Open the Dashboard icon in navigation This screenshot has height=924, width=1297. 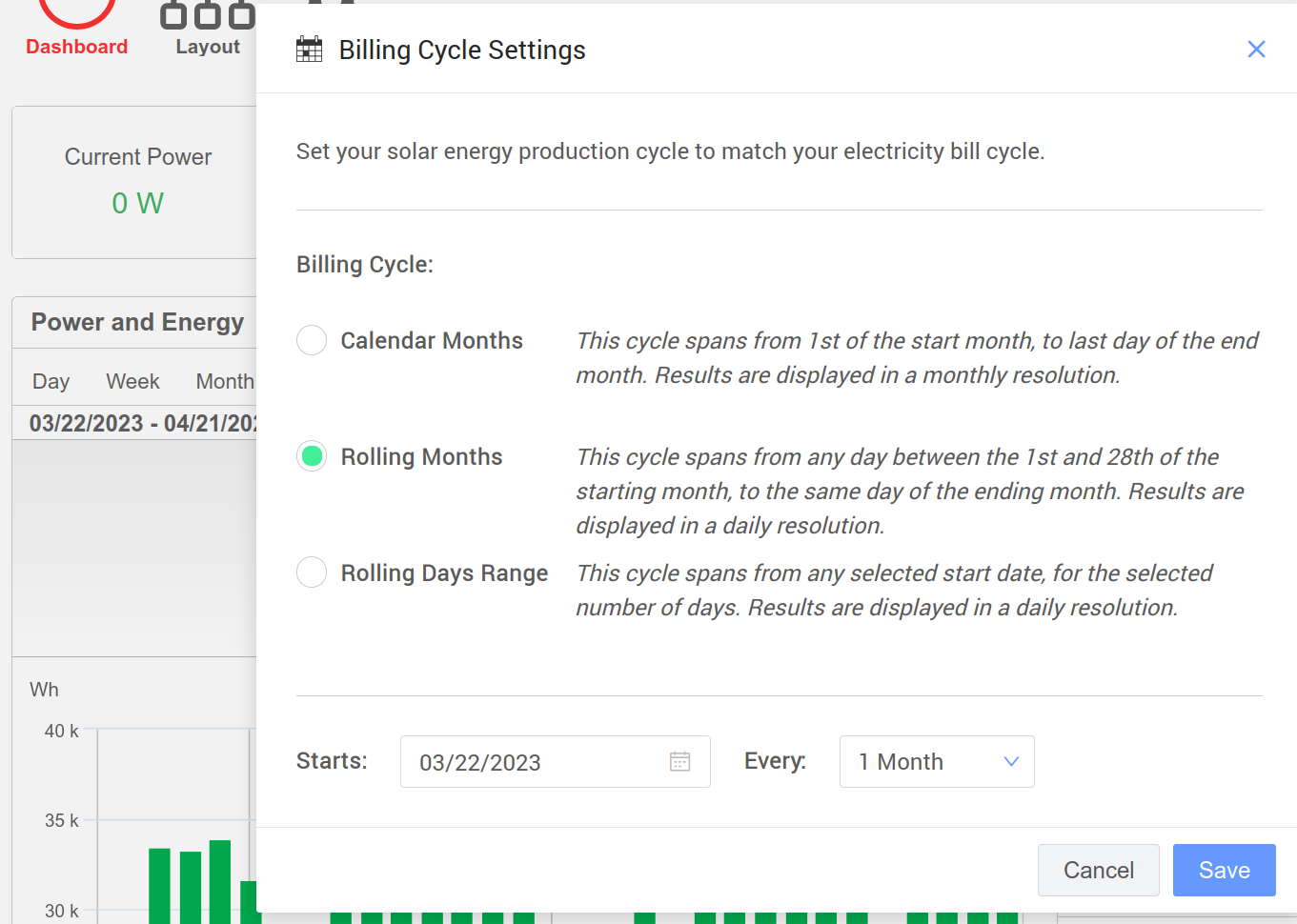76,11
